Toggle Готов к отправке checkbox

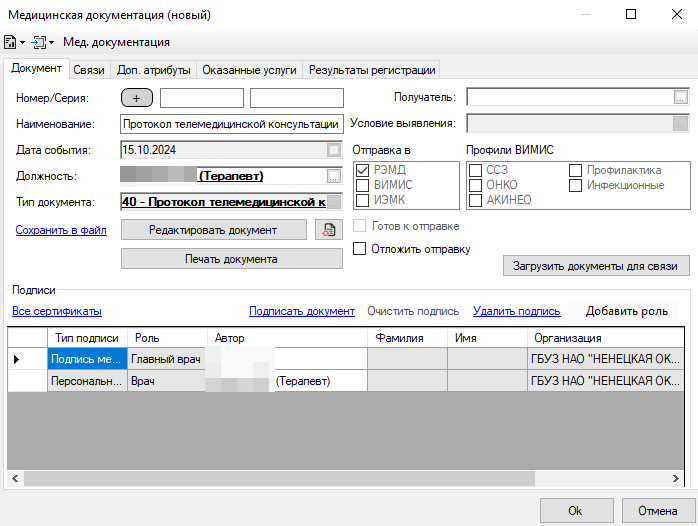coord(359,226)
